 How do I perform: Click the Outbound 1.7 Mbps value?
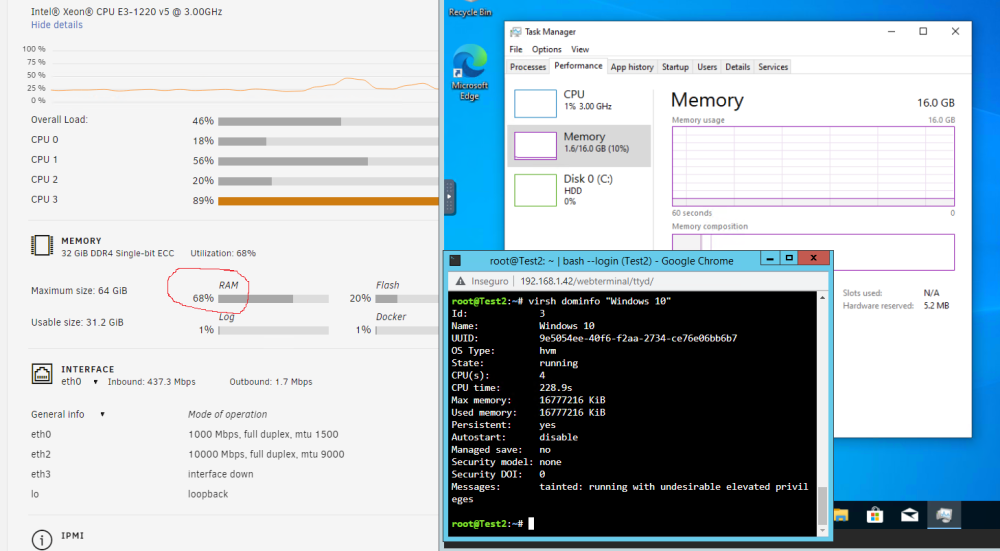(x=292, y=382)
